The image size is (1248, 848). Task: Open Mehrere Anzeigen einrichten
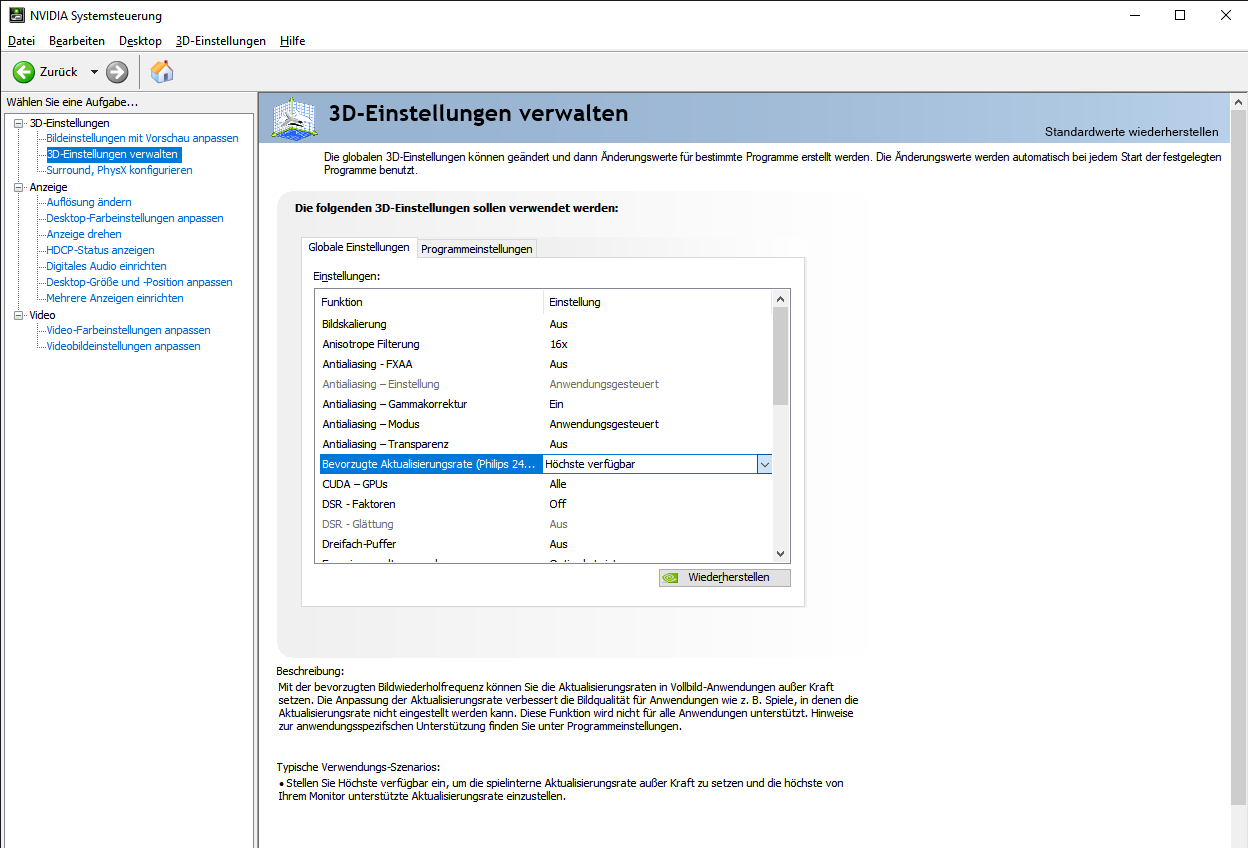click(x=115, y=298)
